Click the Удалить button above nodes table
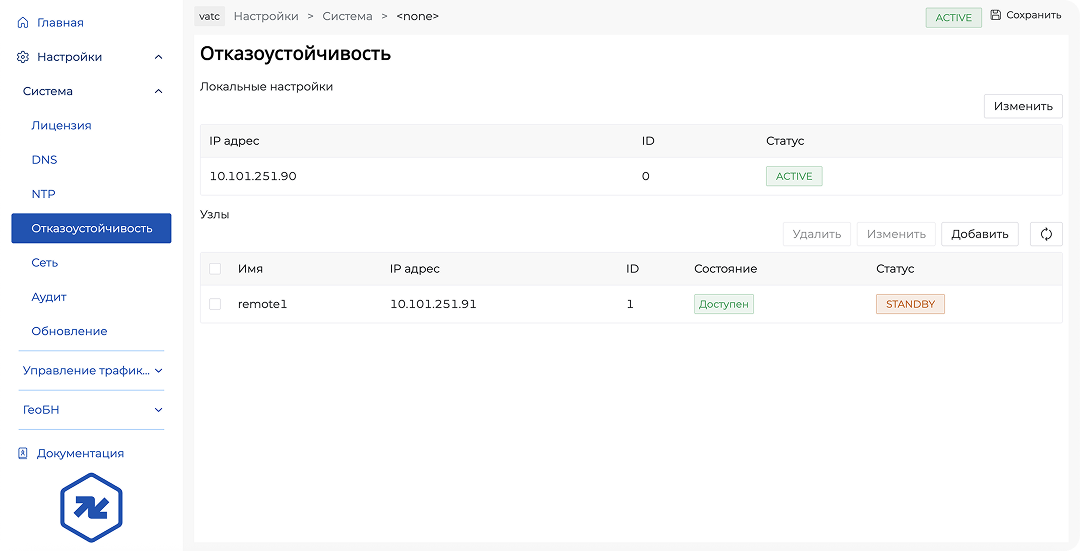The width and height of the screenshot is (1080, 551). 816,234
